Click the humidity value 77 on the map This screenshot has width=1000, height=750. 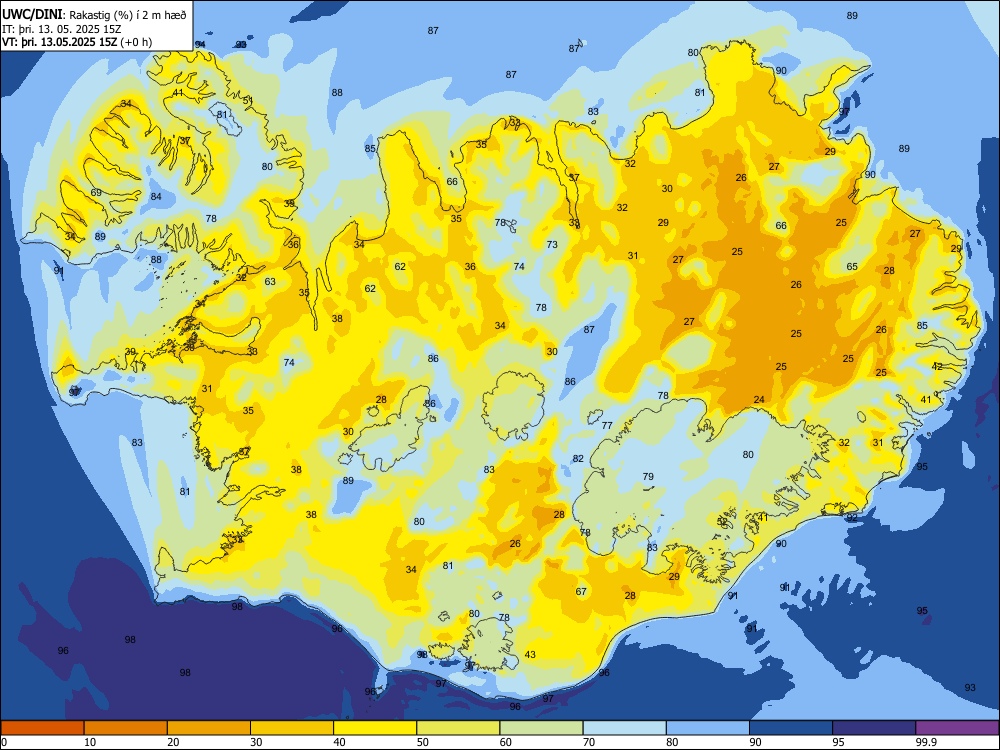(x=607, y=425)
